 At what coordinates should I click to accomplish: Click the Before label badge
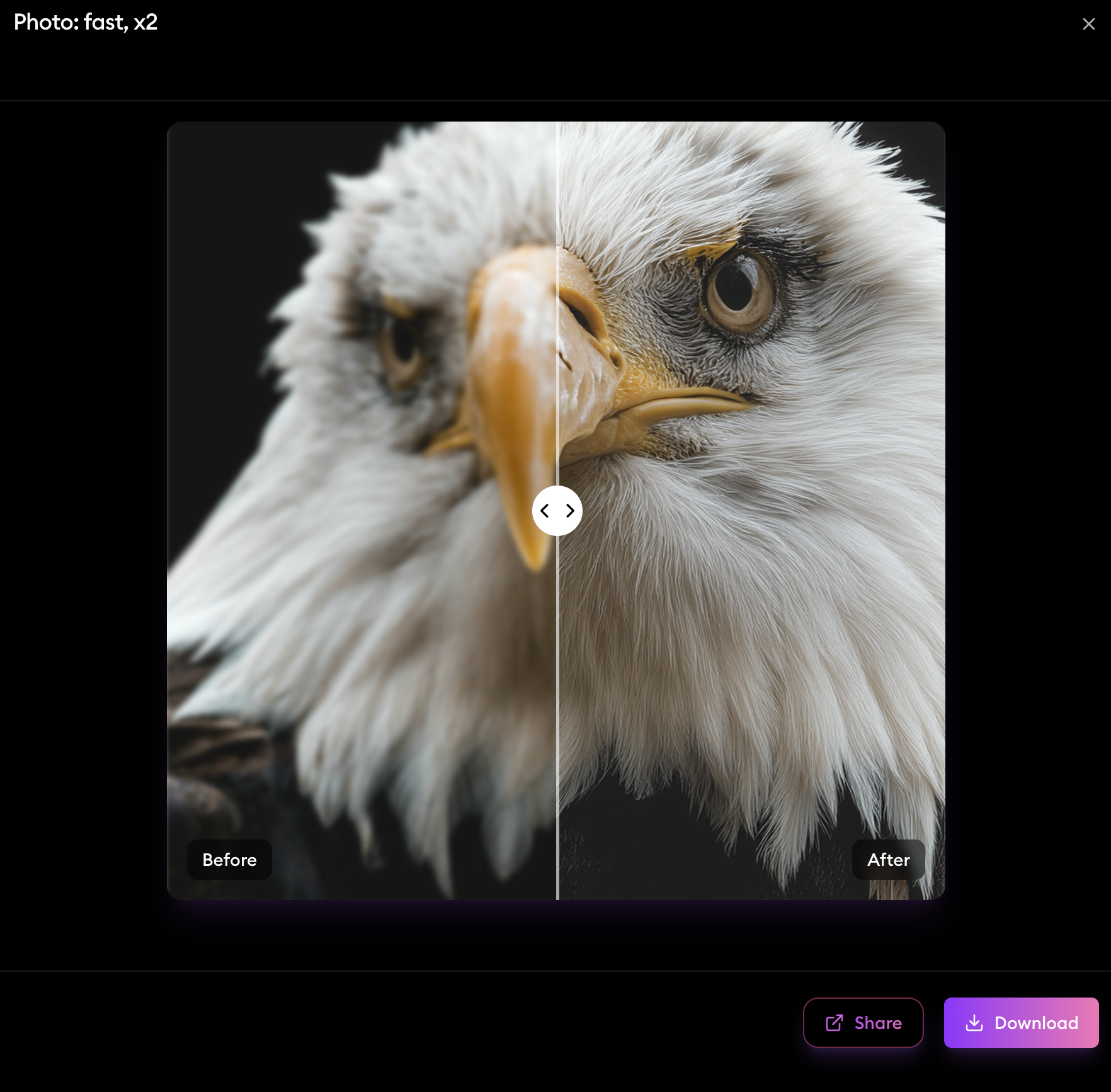click(229, 860)
